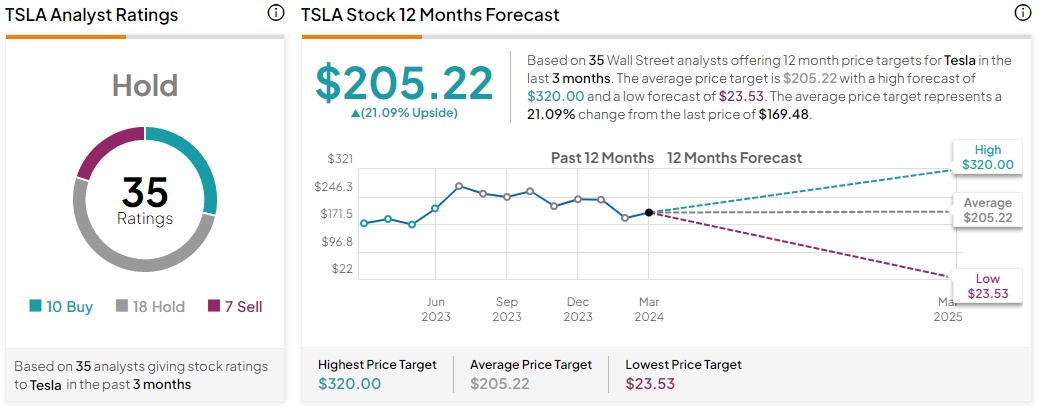Select the black current price dot on chart
Screen dimensions: 1044x411
tap(649, 212)
